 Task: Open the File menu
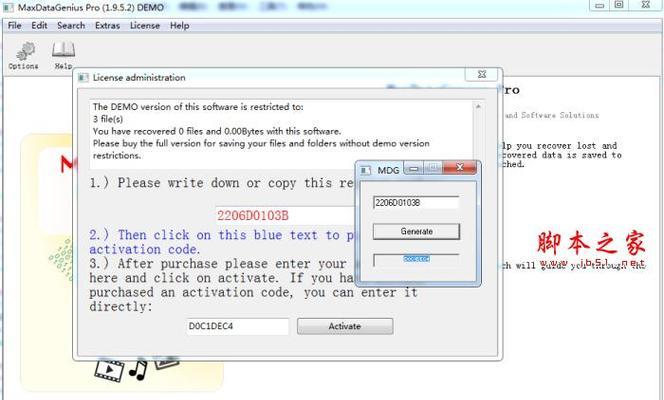tap(14, 25)
